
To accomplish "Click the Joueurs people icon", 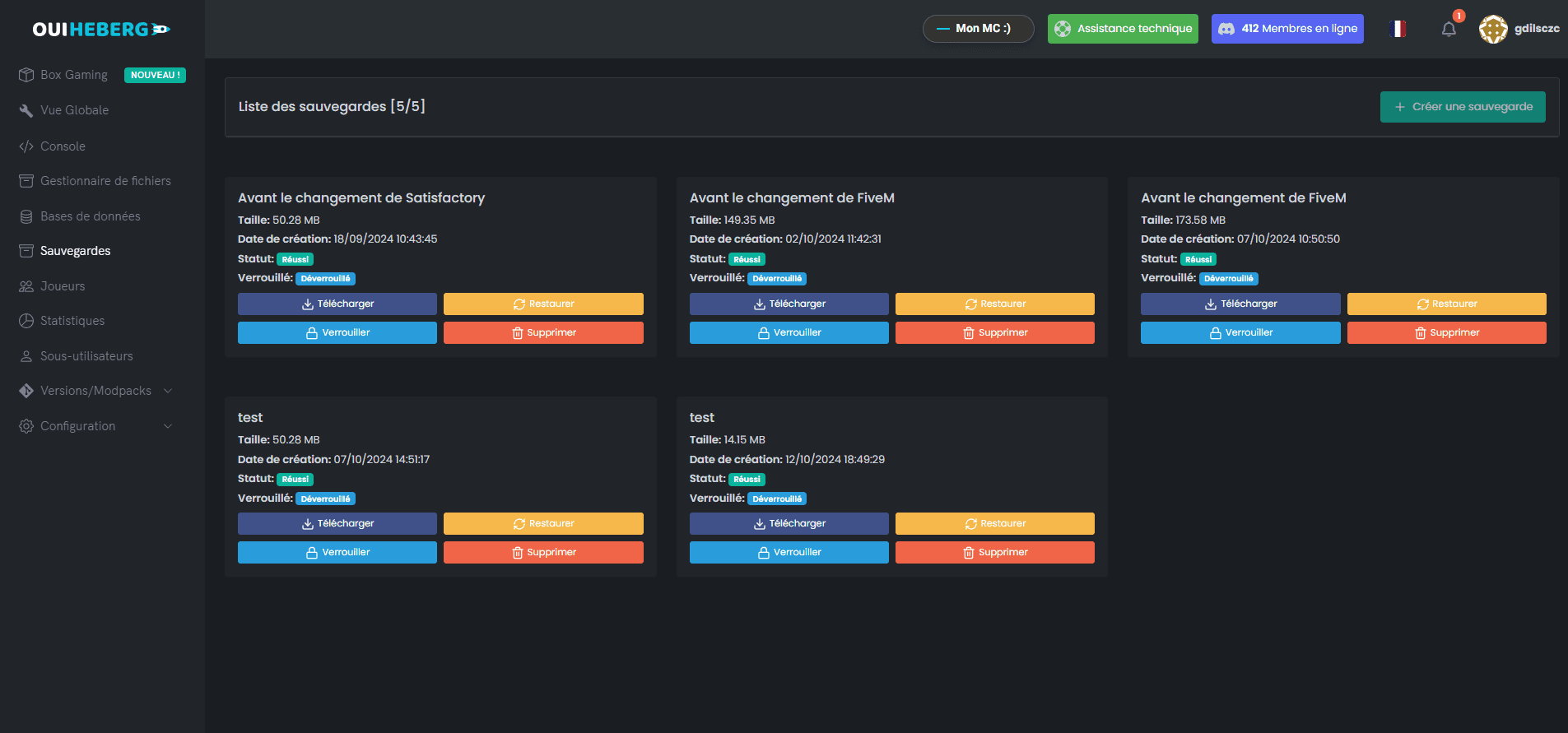I will coord(26,286).
